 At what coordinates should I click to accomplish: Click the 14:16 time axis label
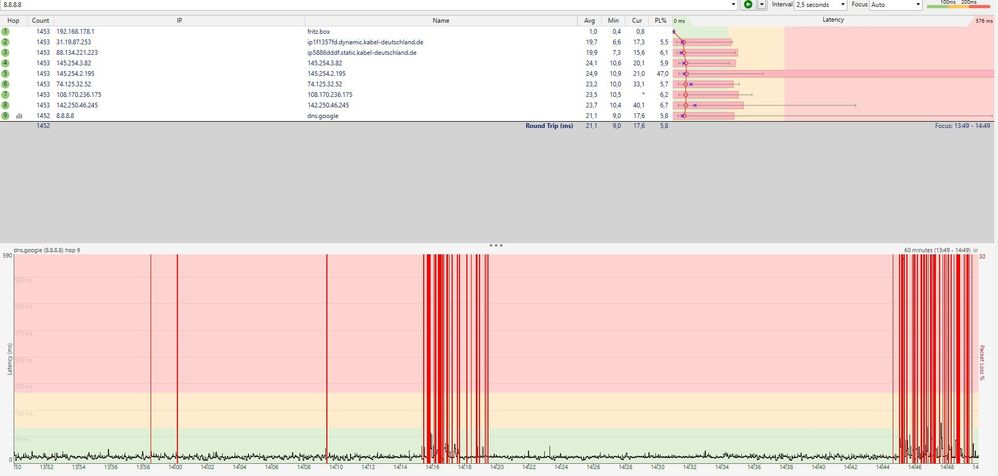point(432,468)
